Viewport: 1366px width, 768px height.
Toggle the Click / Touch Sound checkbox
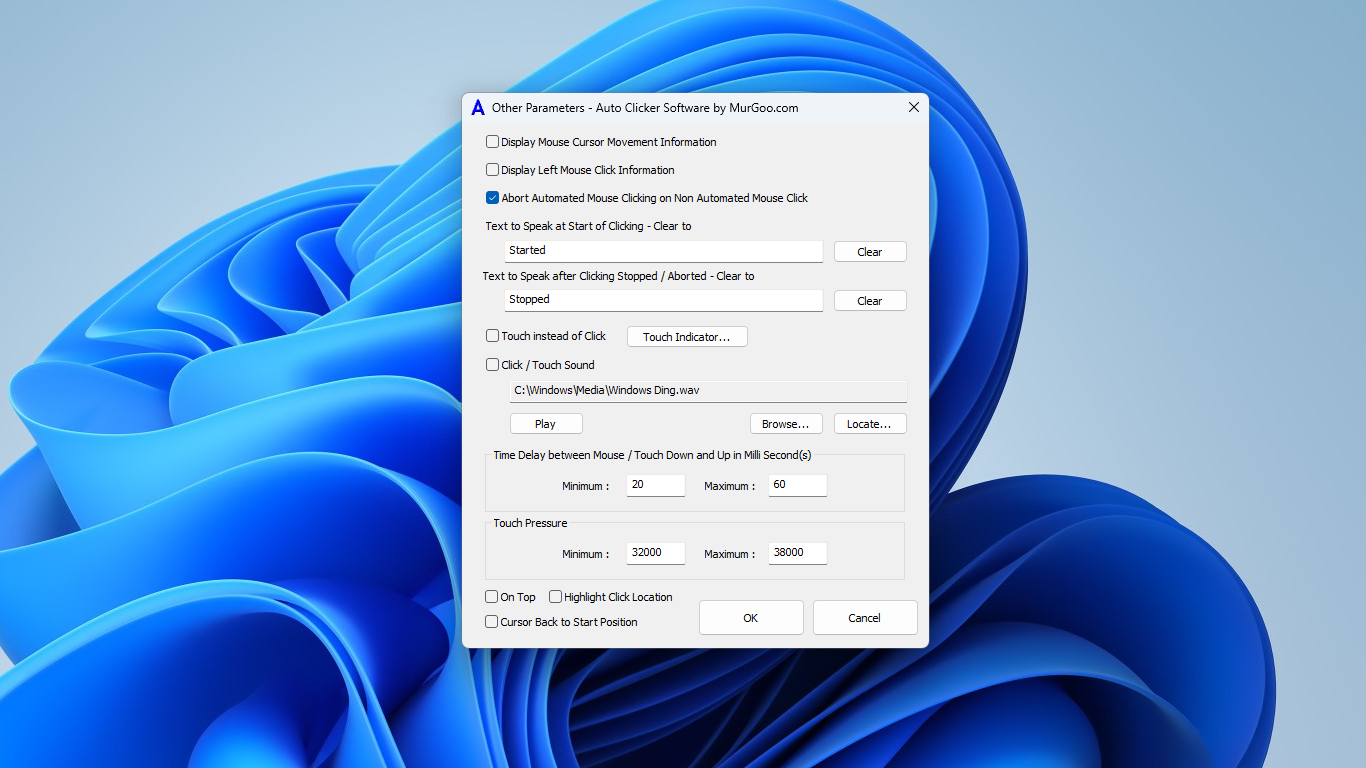coord(492,364)
